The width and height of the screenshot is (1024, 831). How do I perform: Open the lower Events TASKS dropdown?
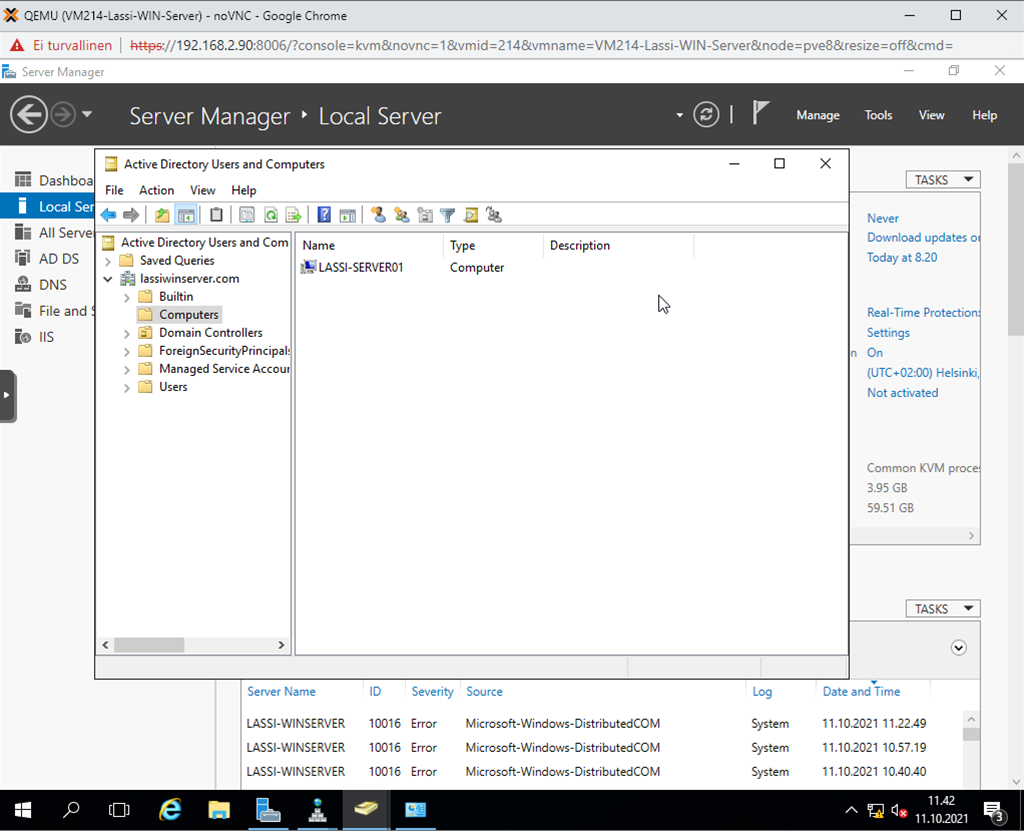tap(943, 609)
